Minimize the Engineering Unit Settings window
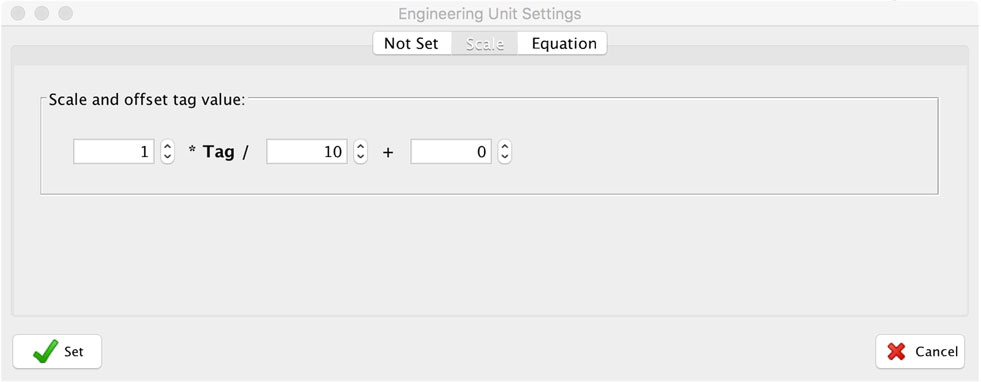Viewport: 981px width, 382px height. 42,13
